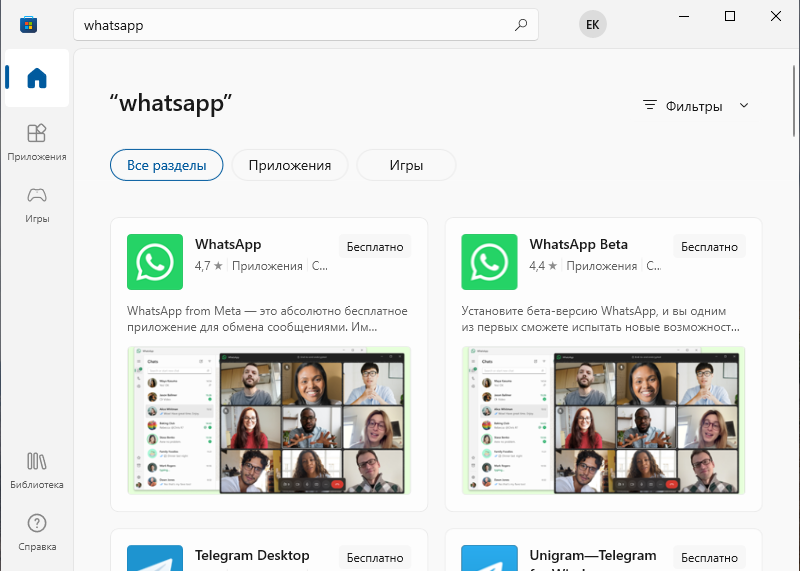Click the Приложения category under WhatsApp Beta
The image size is (800, 571).
pos(602,266)
